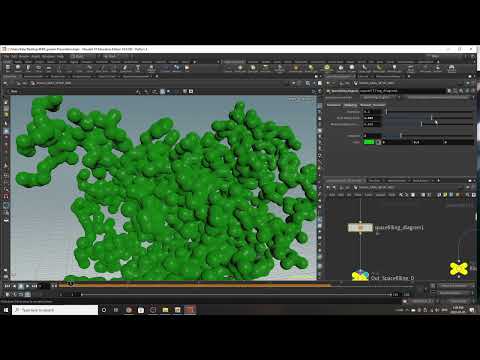Image resolution: width=480 pixels, height=360 pixels.
Task: Open the Windows menu in the menu bar
Action: 48,57
